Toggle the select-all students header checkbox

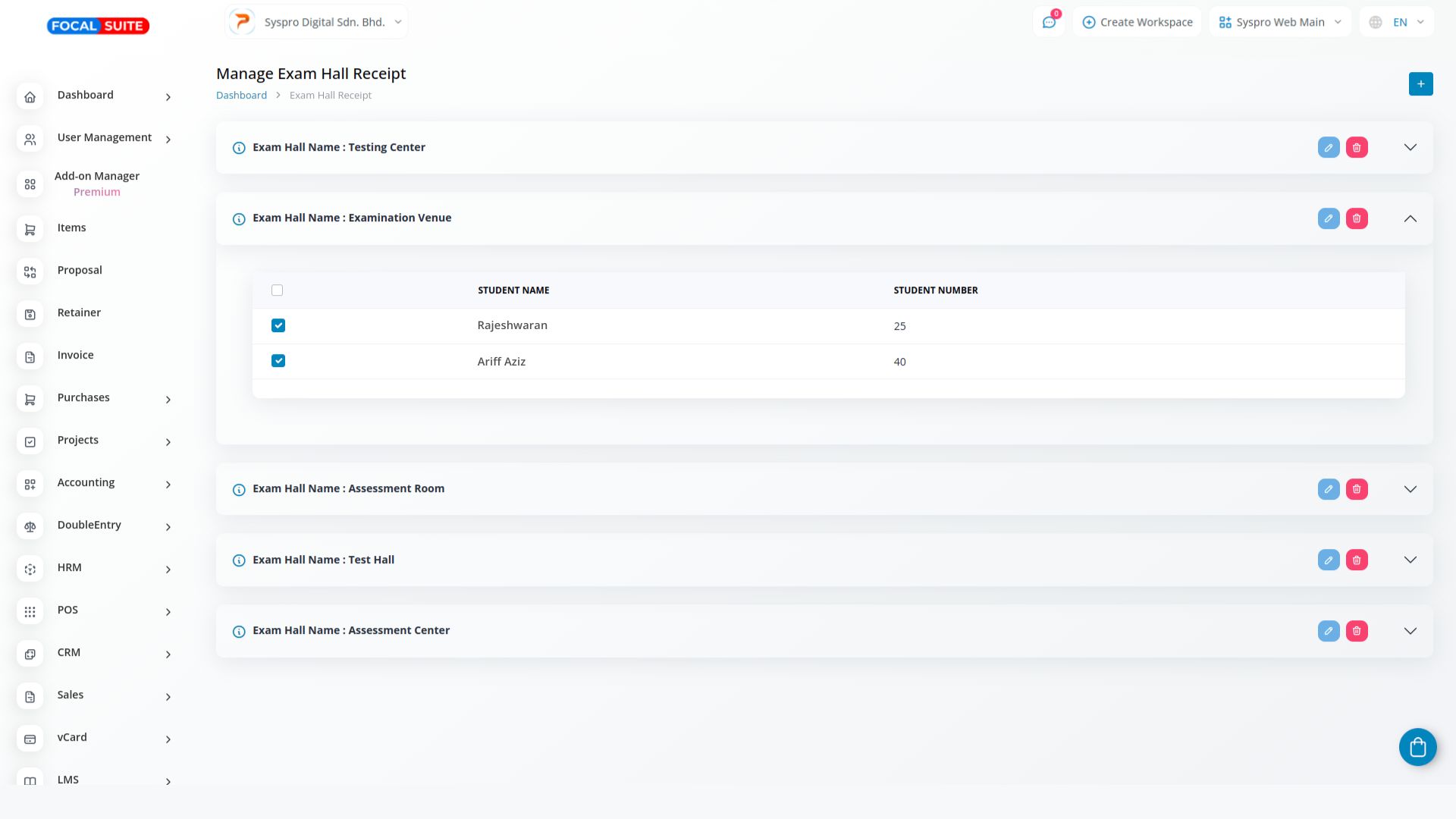pyautogui.click(x=277, y=290)
